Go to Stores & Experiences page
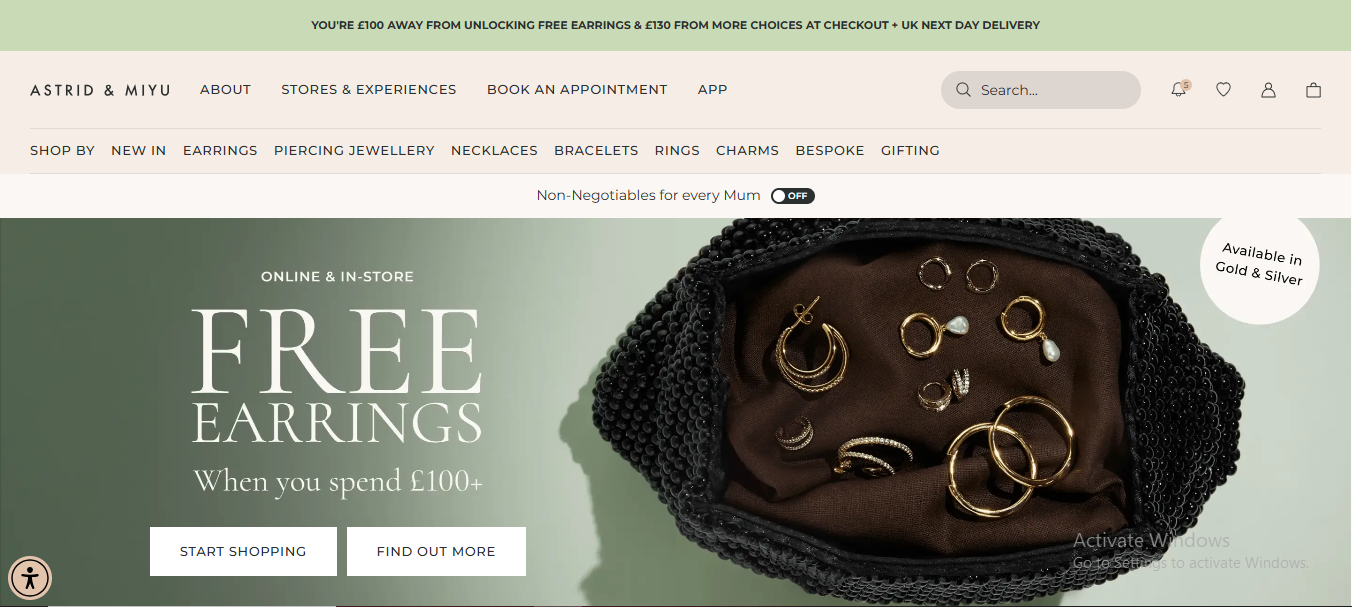 click(x=369, y=90)
